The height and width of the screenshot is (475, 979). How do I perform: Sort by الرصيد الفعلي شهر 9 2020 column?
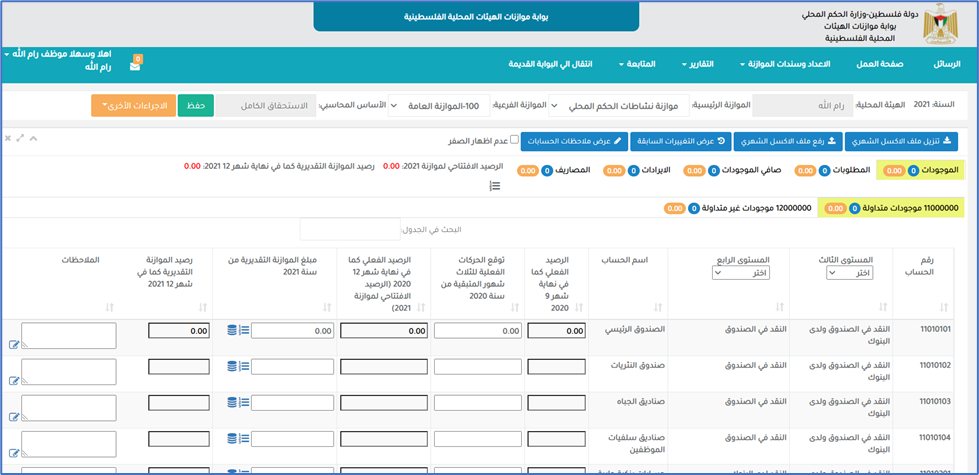(x=579, y=307)
